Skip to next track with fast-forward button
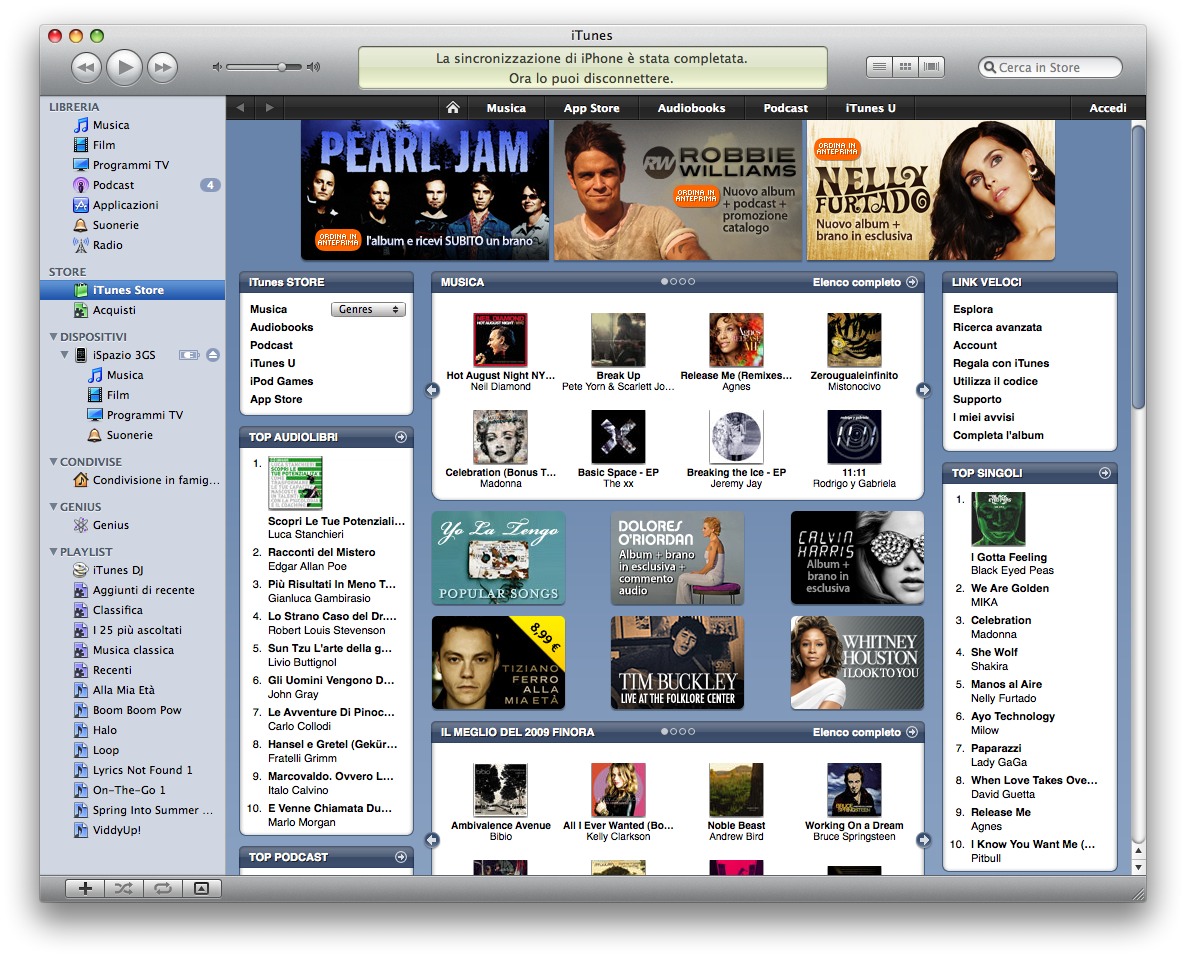1186x957 pixels. [163, 67]
